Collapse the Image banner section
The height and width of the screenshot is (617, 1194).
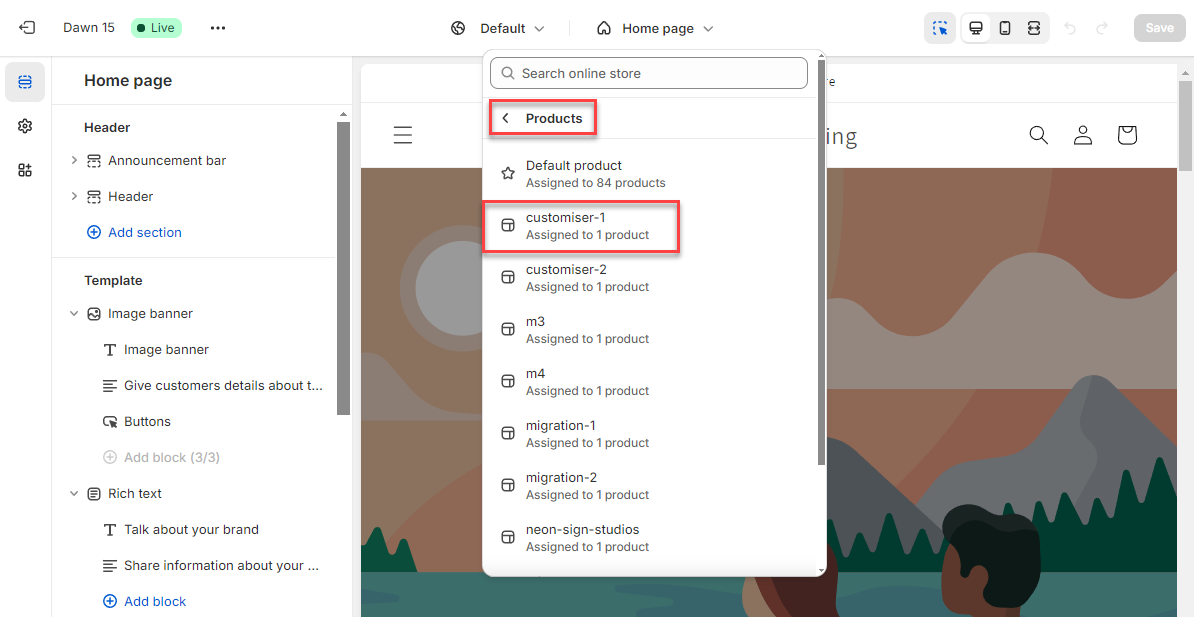74,314
